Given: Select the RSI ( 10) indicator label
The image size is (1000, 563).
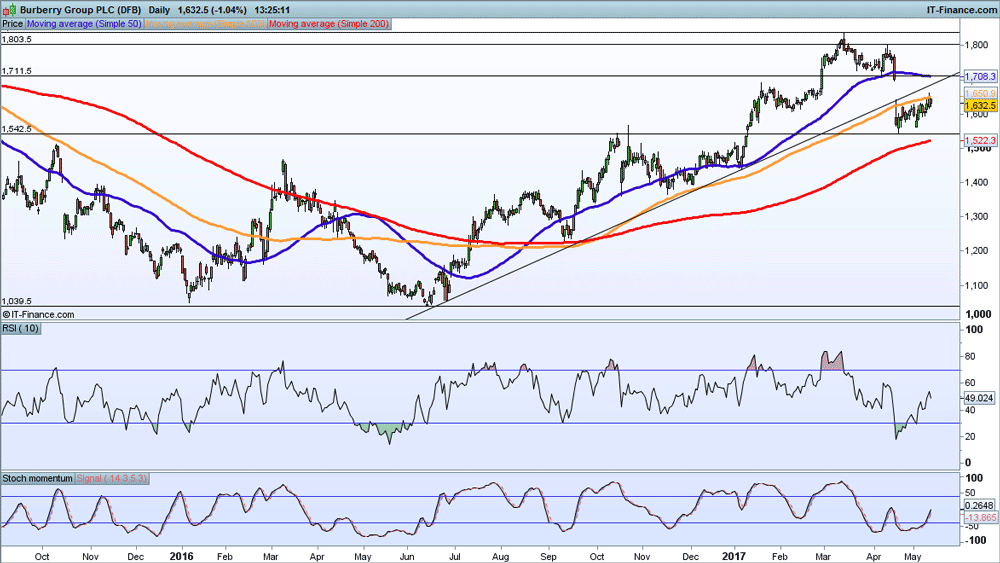Looking at the screenshot, I should click(x=20, y=328).
